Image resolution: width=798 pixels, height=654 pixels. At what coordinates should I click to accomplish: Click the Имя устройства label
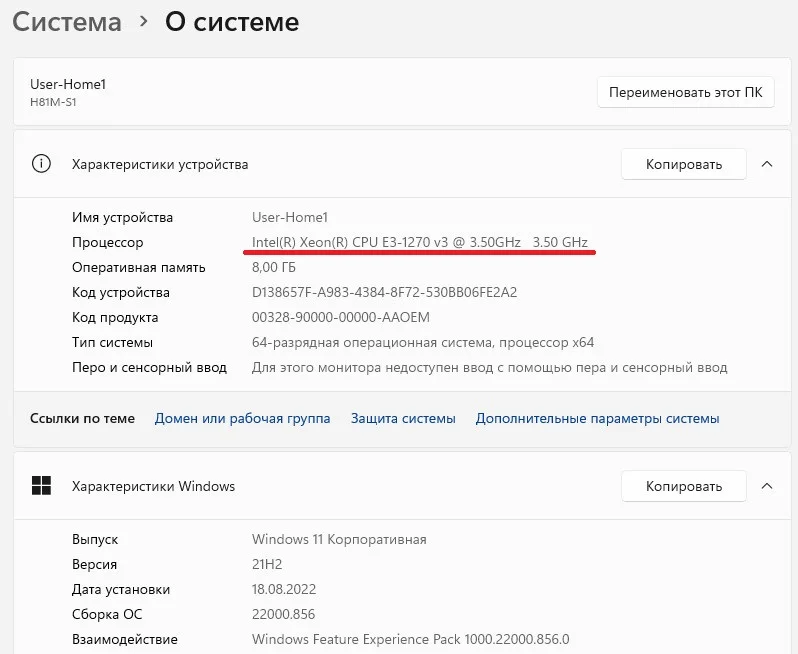point(122,217)
